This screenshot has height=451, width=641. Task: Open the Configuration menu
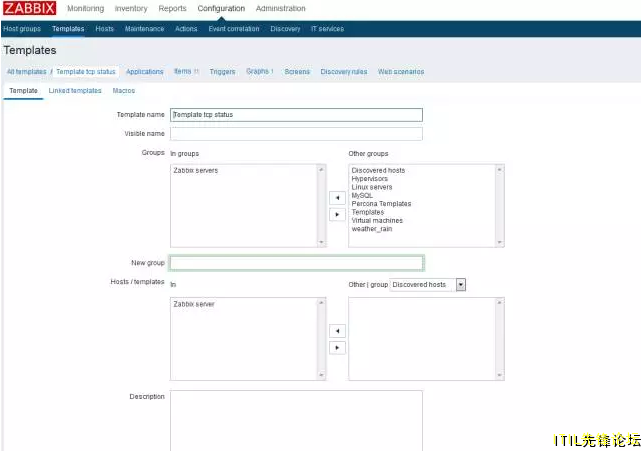click(221, 8)
